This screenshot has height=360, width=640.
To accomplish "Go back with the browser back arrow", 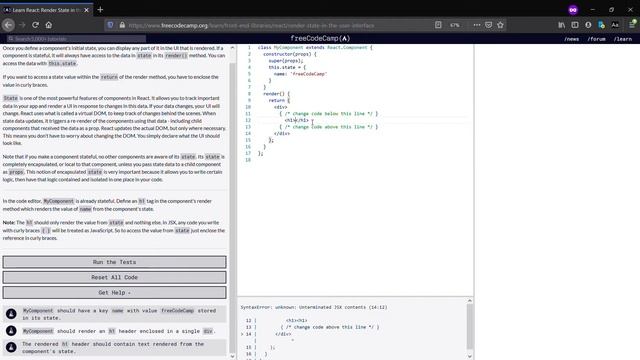I will pos(8,25).
